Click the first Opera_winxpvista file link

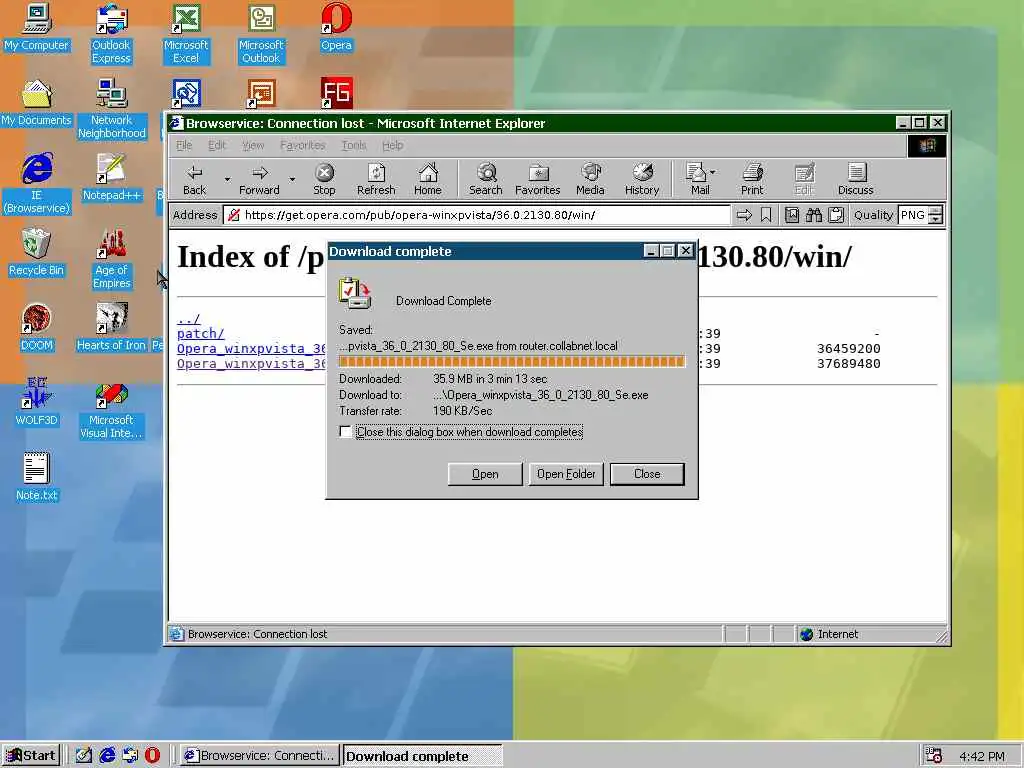click(251, 348)
